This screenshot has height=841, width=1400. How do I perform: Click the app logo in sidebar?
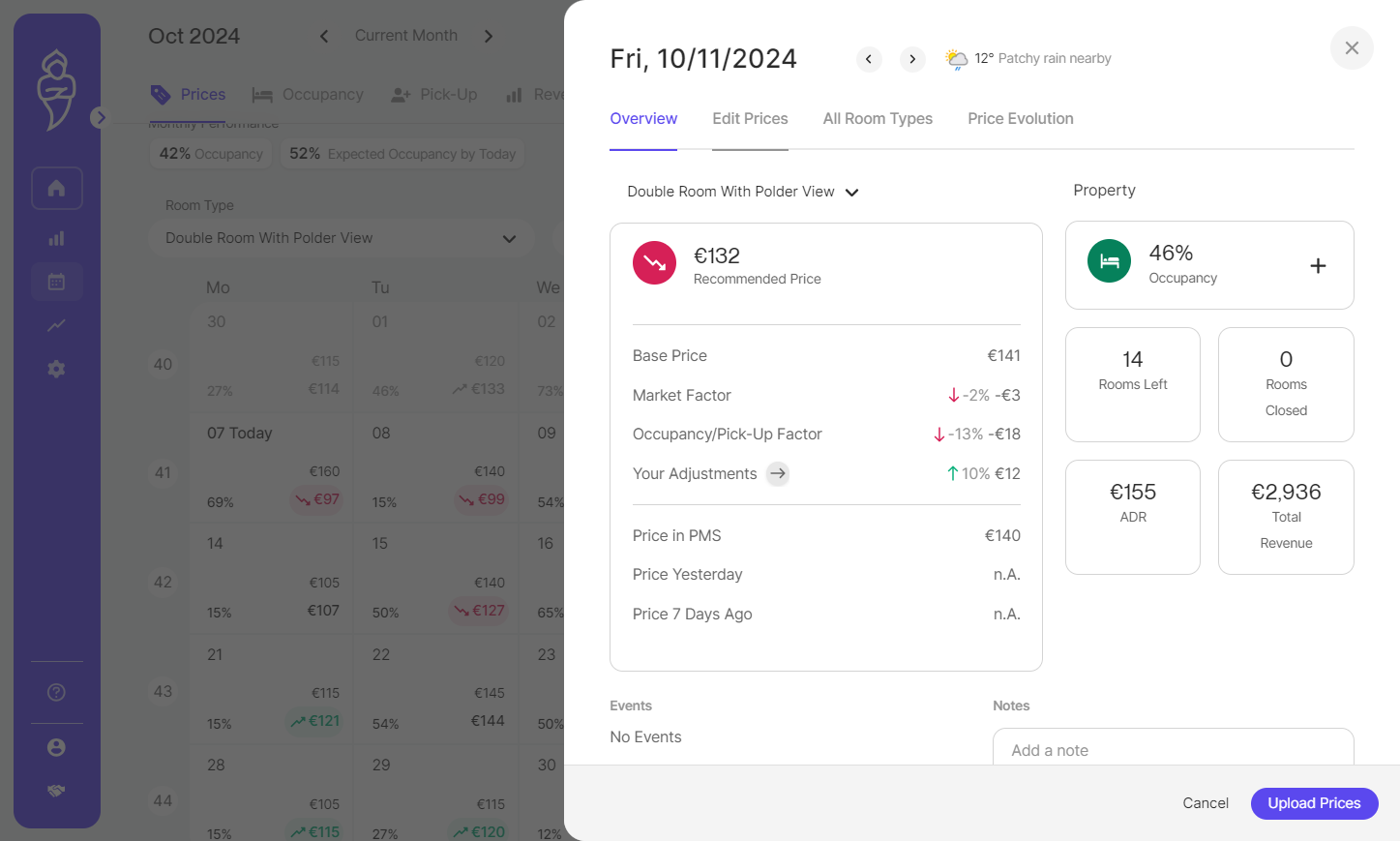coord(56,90)
